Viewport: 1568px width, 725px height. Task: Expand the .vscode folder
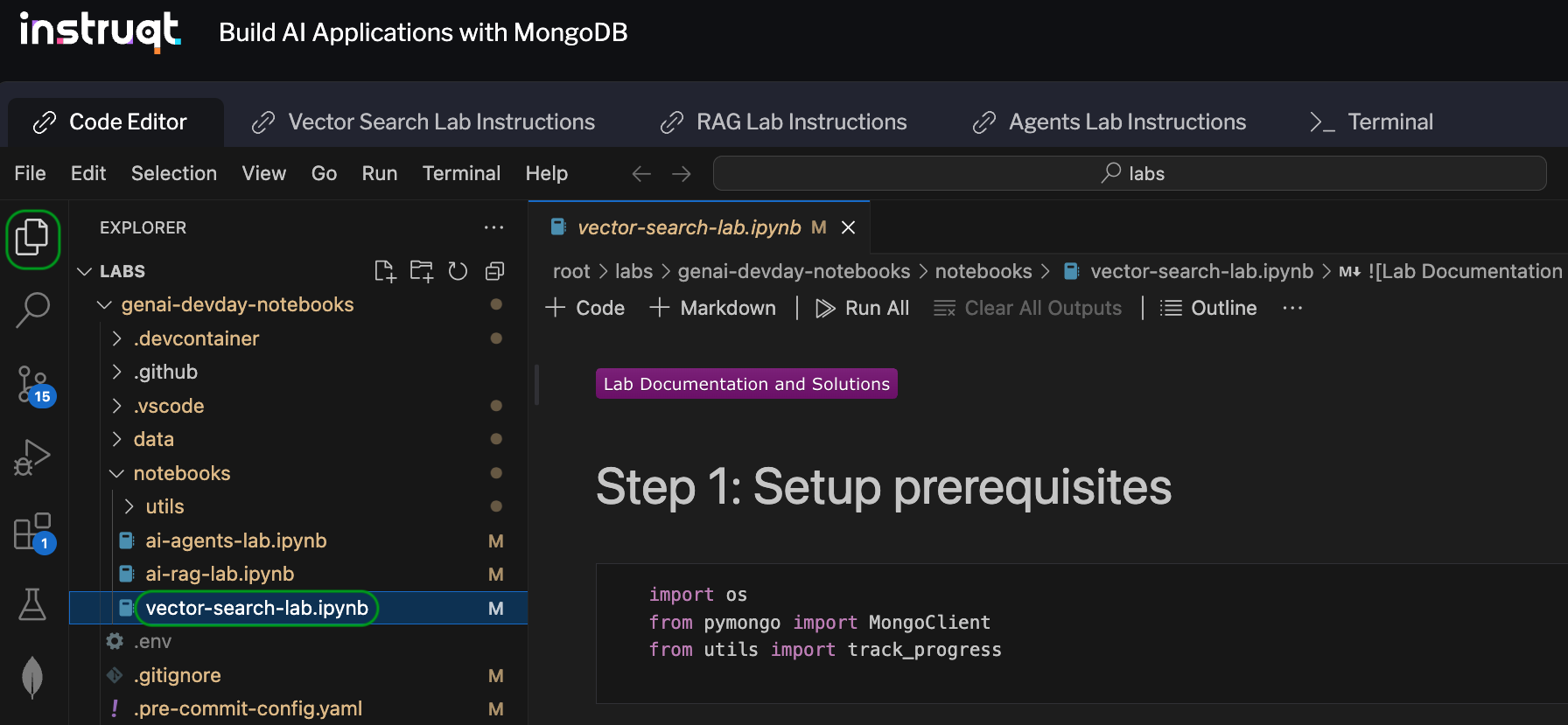(116, 406)
